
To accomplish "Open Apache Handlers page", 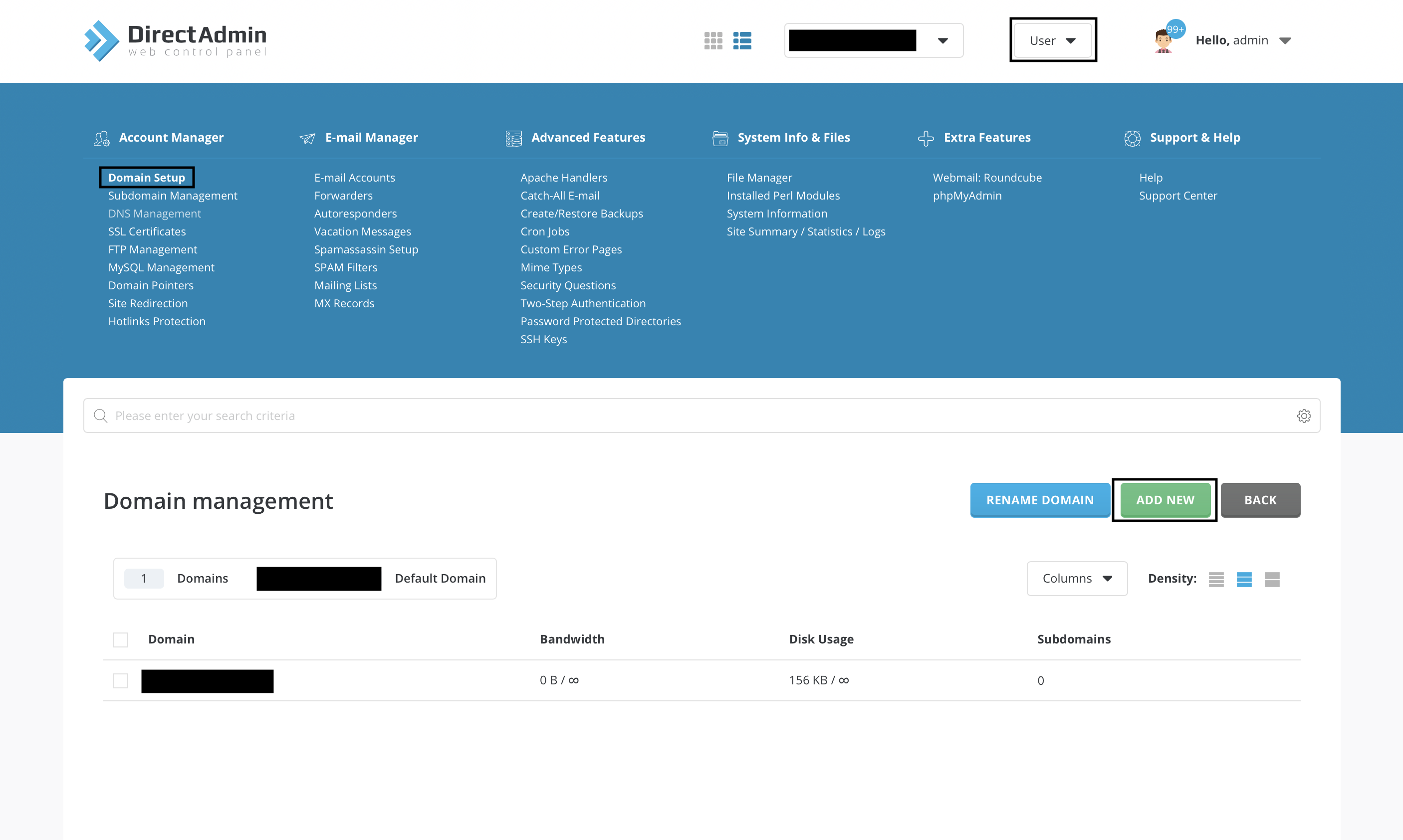I will (x=564, y=178).
